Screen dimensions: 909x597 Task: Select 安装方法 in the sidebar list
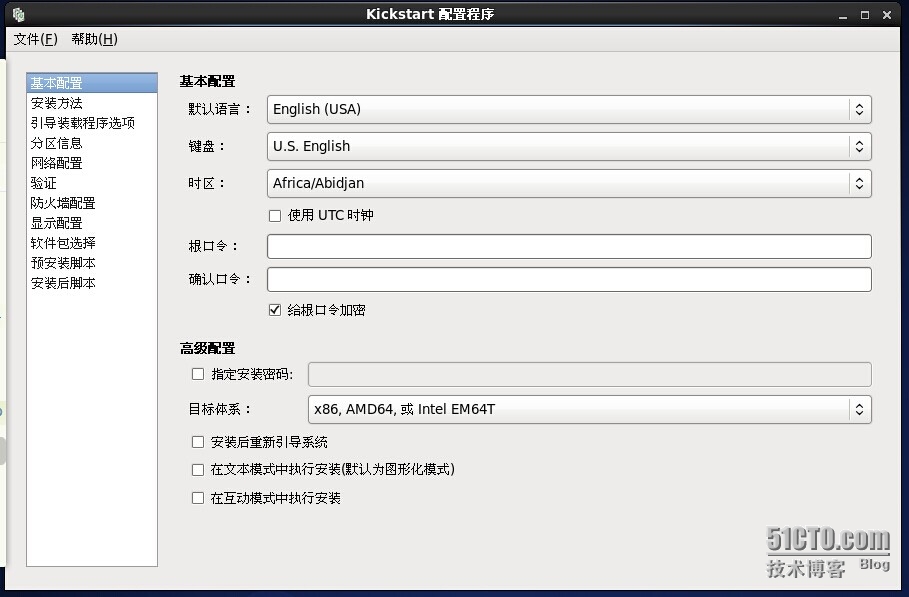point(92,103)
